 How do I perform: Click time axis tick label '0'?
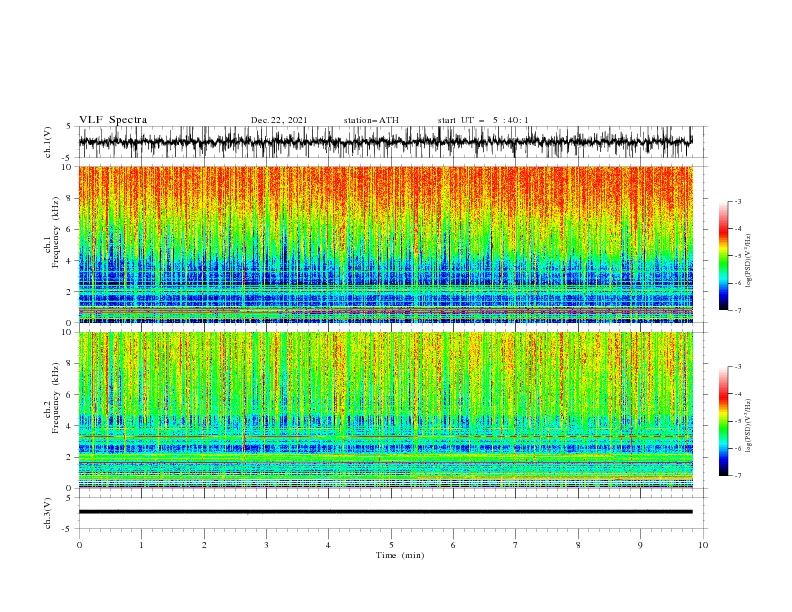coord(79,545)
